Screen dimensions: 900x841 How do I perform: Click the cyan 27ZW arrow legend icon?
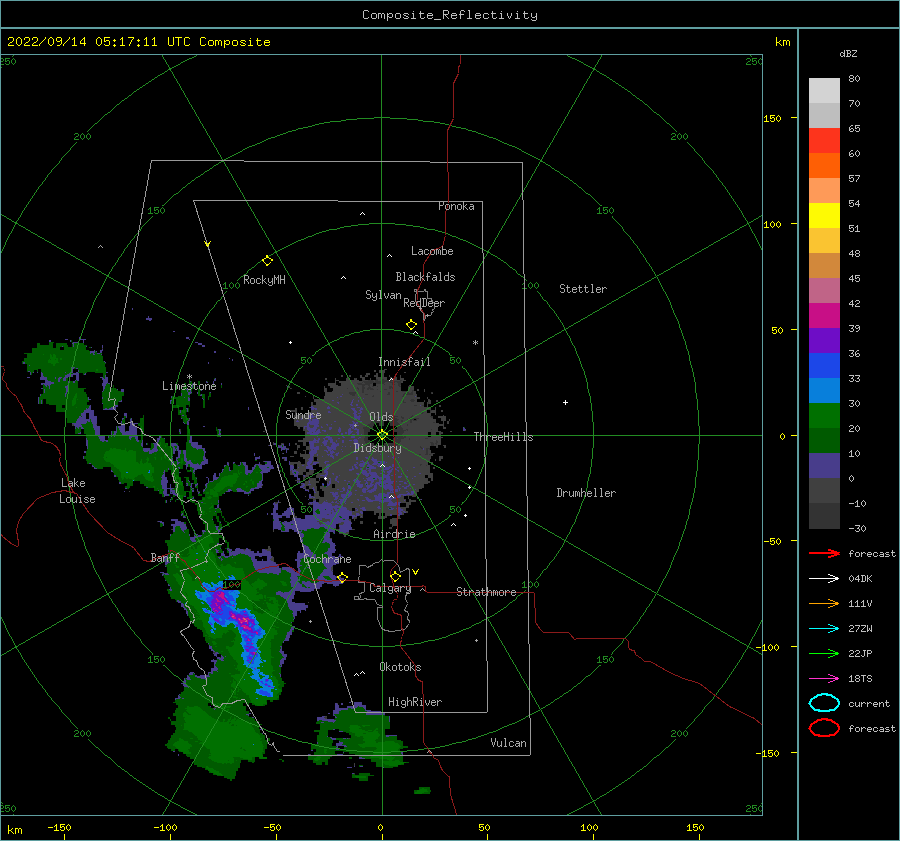[x=824, y=628]
